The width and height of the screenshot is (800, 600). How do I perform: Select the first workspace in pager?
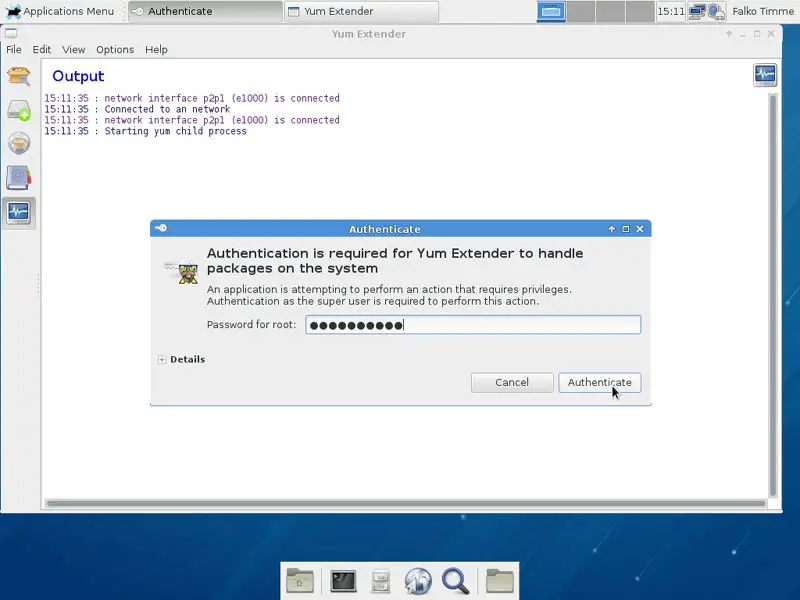(551, 11)
